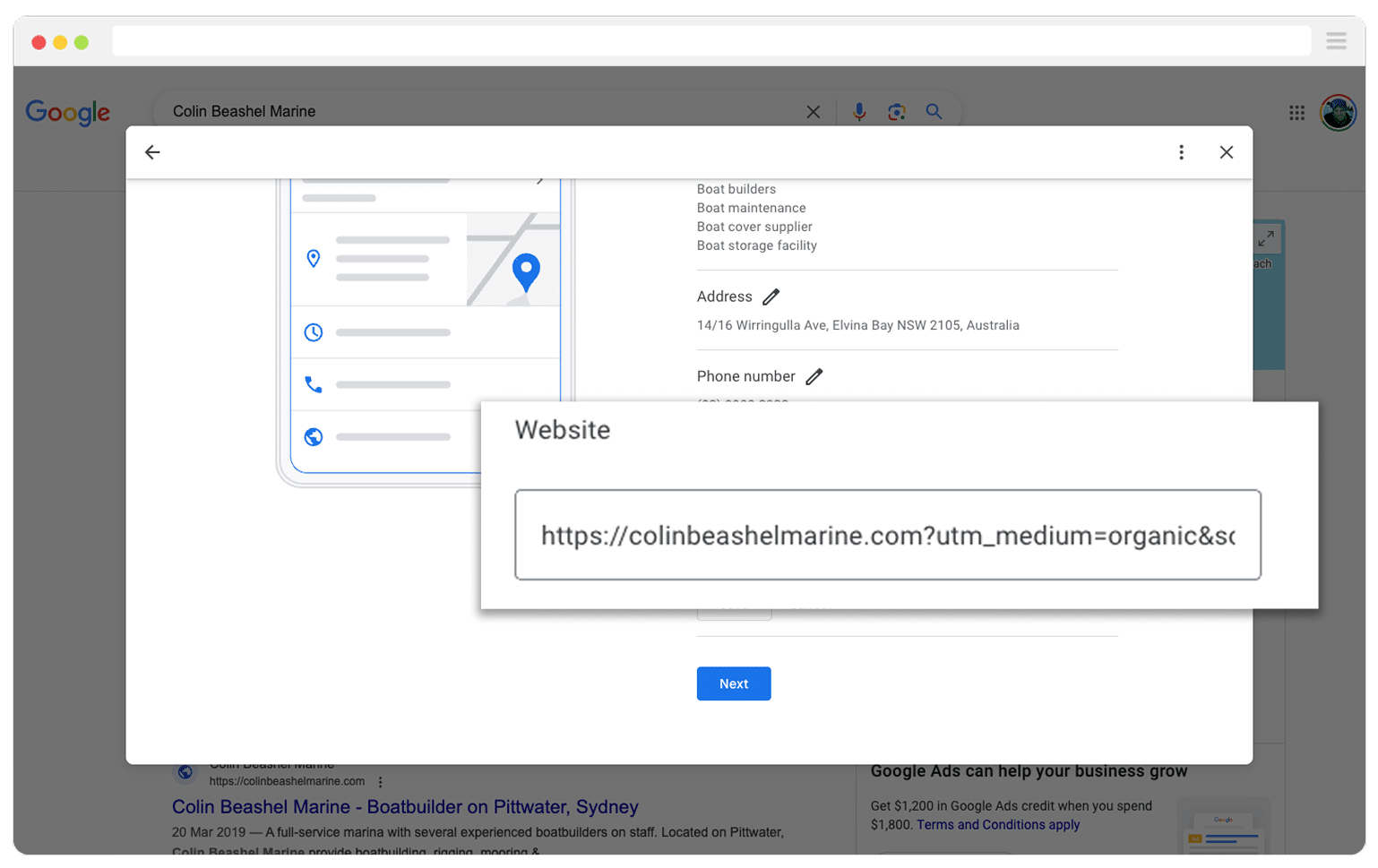The width and height of the screenshot is (1378, 868).
Task: Edit the Phone number with the pencil icon
Action: click(x=814, y=376)
